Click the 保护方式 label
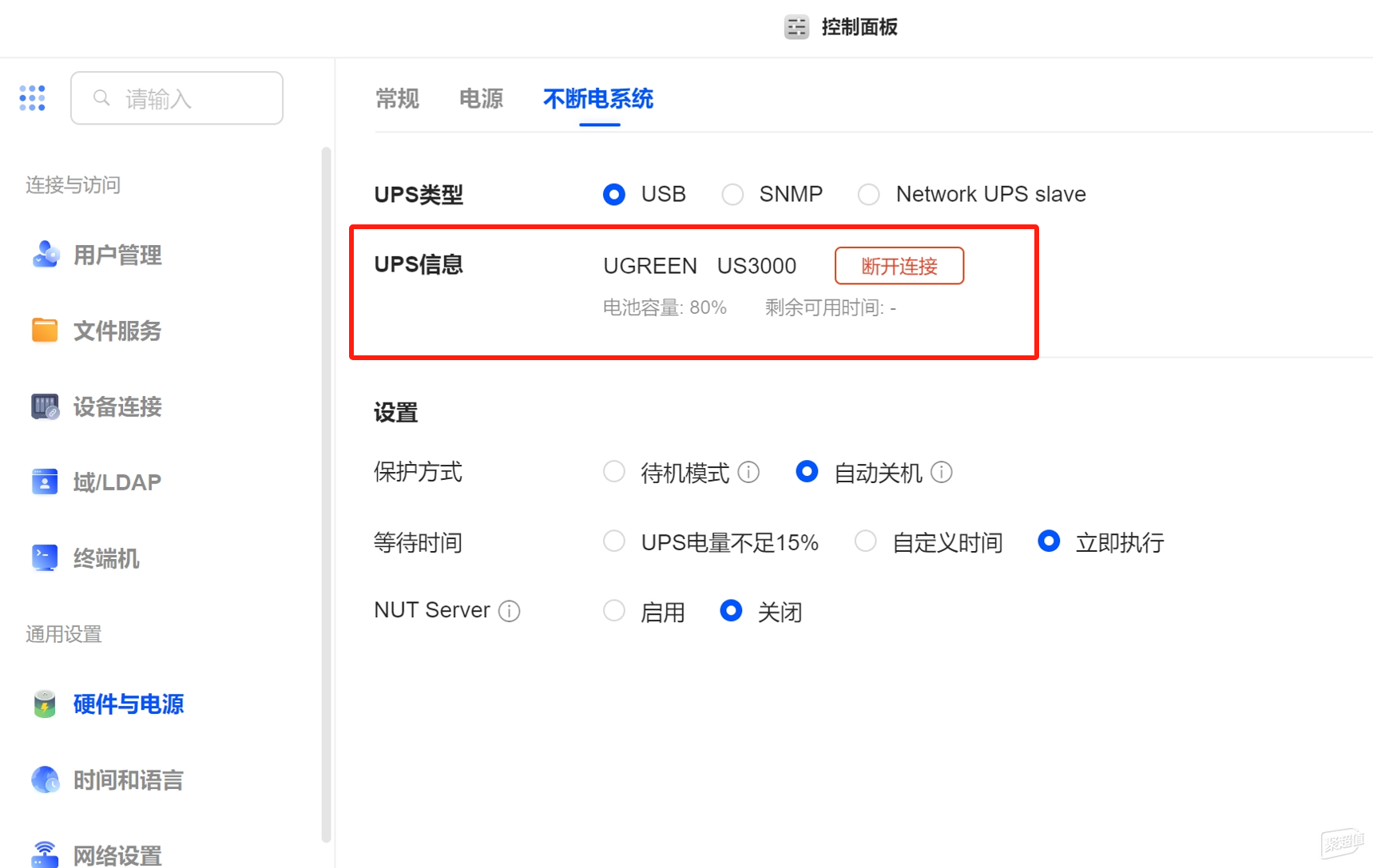This screenshot has width=1373, height=868. click(x=419, y=471)
